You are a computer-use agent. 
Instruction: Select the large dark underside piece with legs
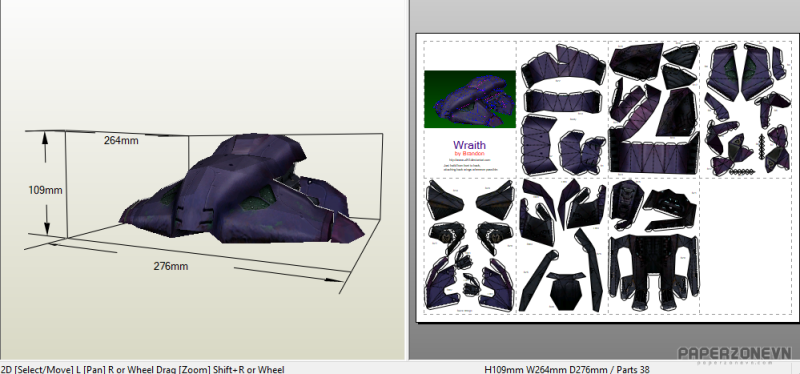tap(653, 273)
